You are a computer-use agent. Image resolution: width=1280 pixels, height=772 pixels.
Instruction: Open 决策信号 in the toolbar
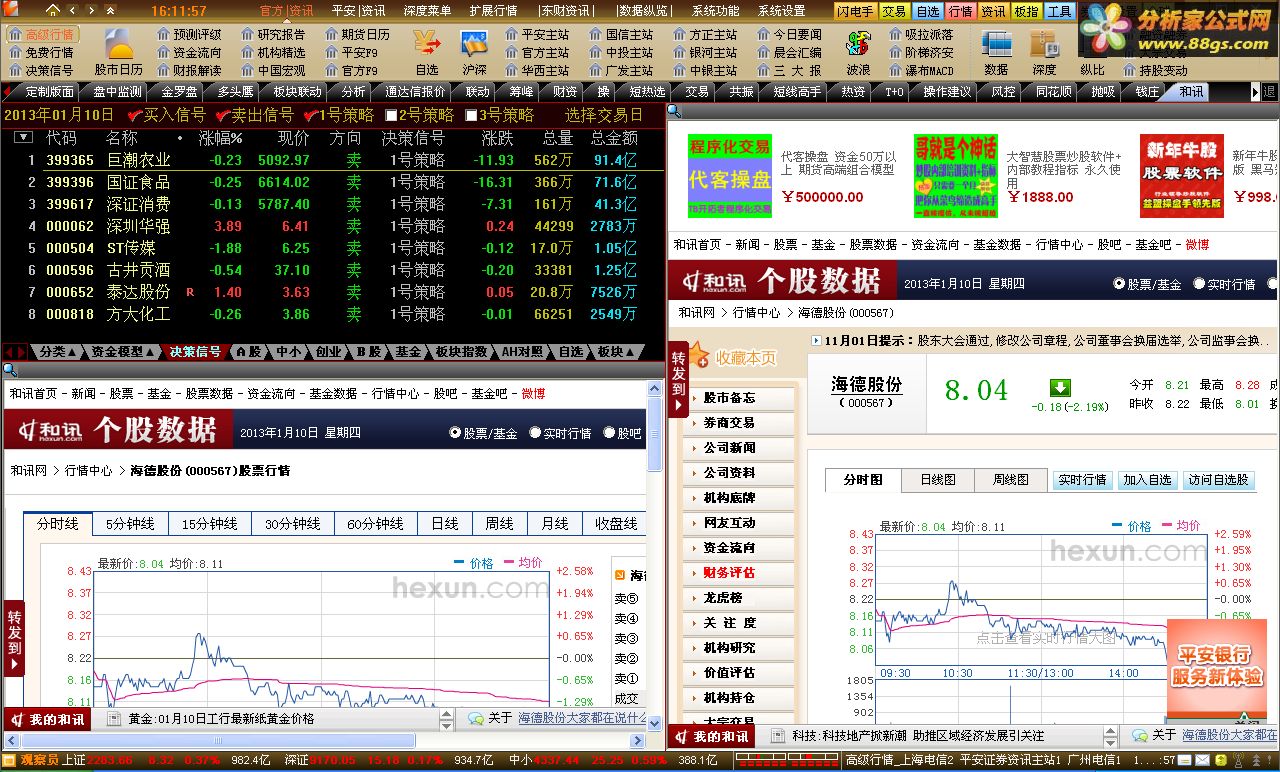(42, 70)
